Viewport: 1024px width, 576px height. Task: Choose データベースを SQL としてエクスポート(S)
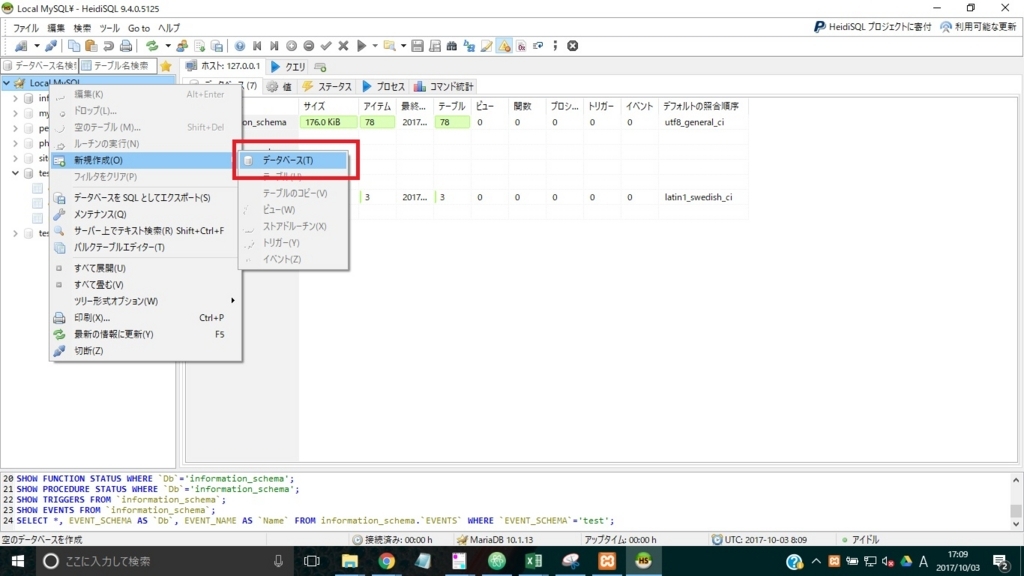click(146, 197)
